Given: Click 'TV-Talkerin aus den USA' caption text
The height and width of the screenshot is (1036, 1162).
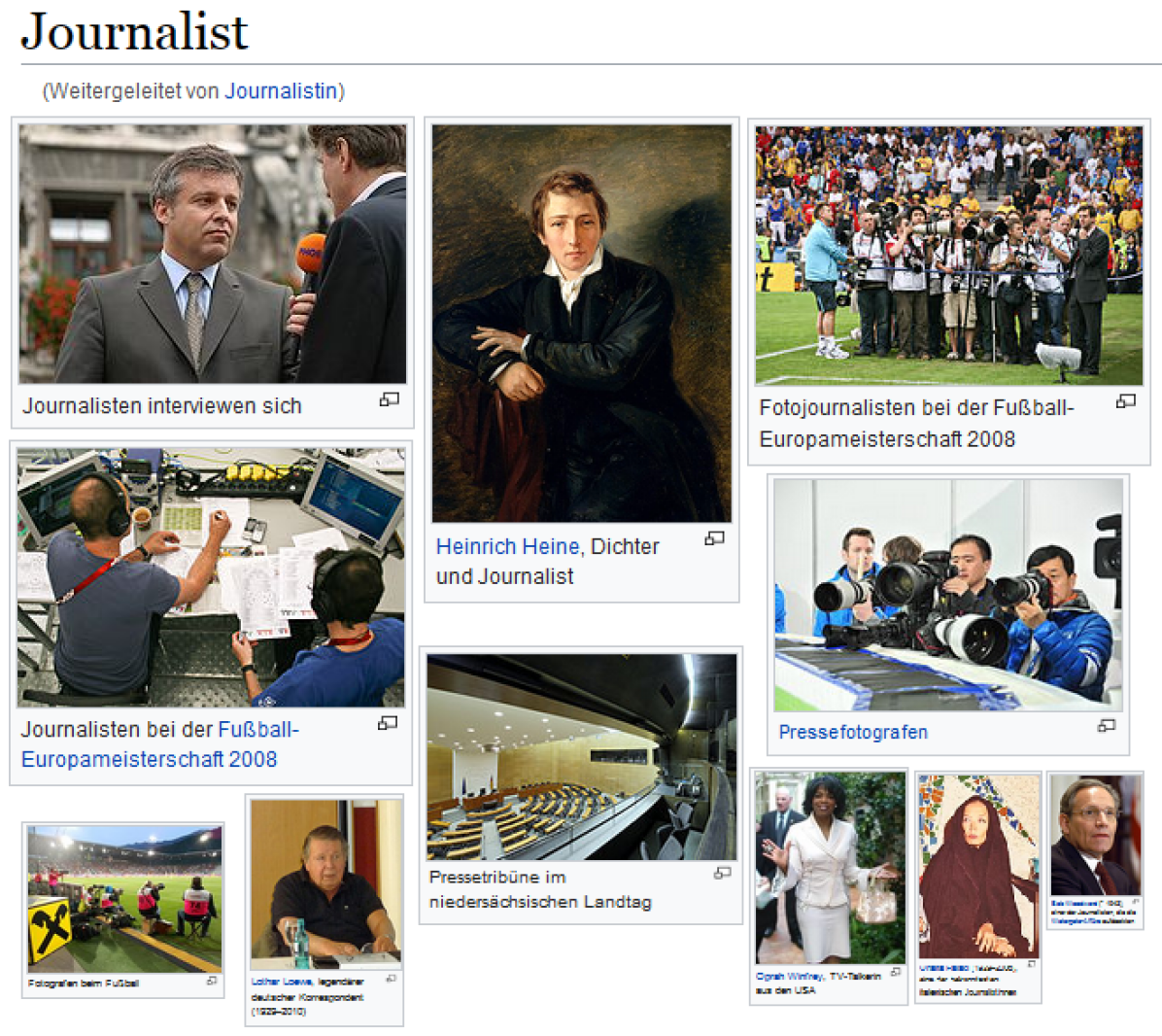Looking at the screenshot, I should click(819, 983).
